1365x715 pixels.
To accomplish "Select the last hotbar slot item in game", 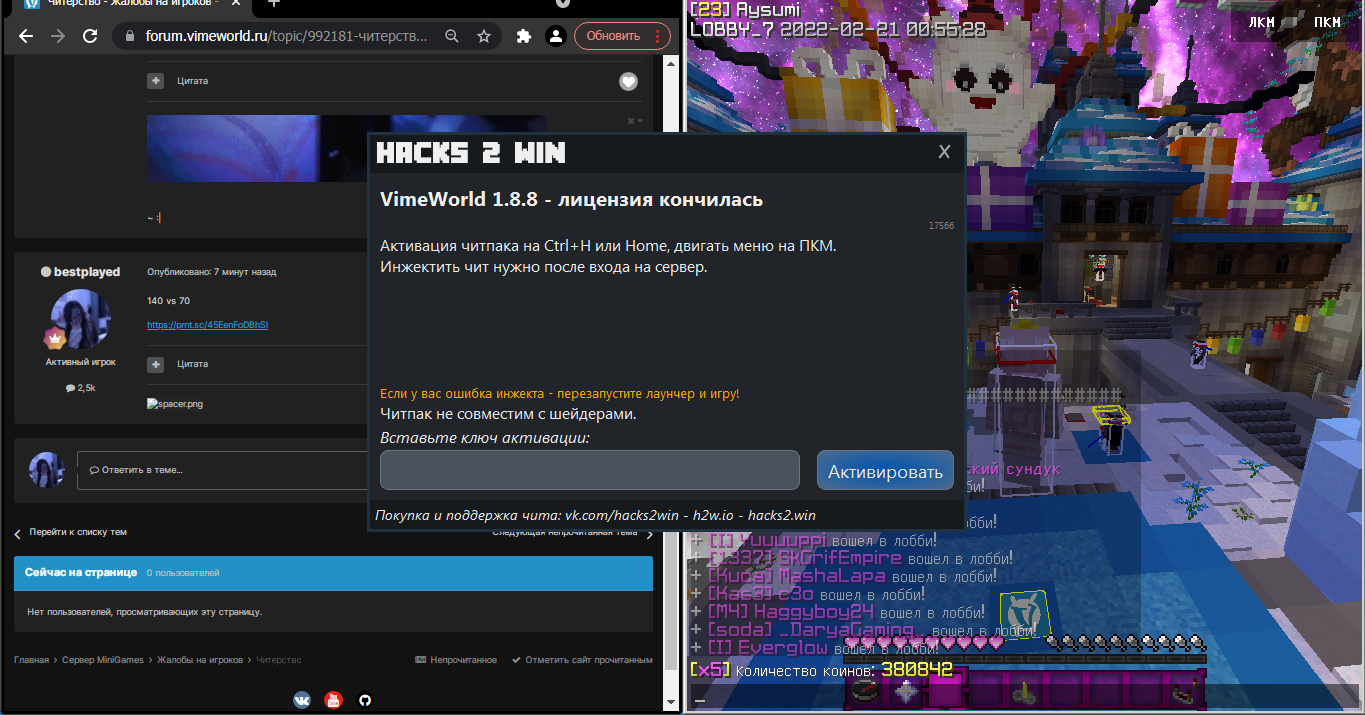I will coord(1186,691).
